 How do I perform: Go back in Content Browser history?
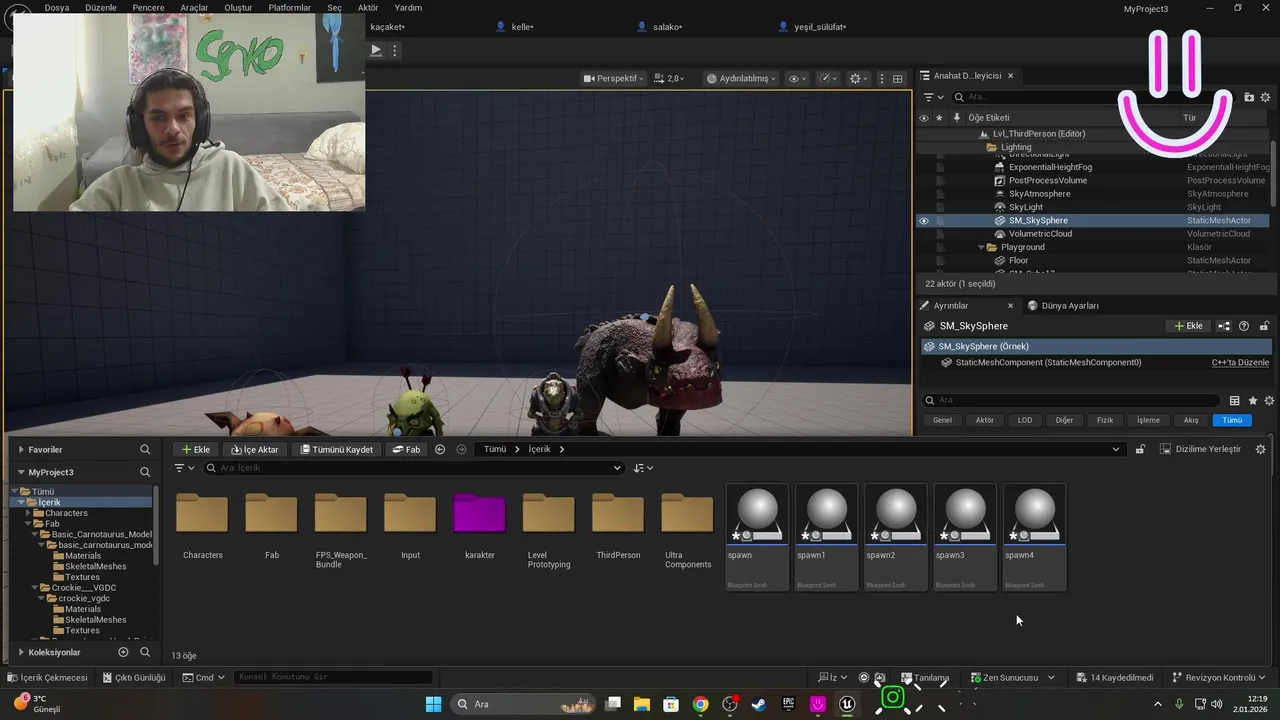[x=440, y=450]
